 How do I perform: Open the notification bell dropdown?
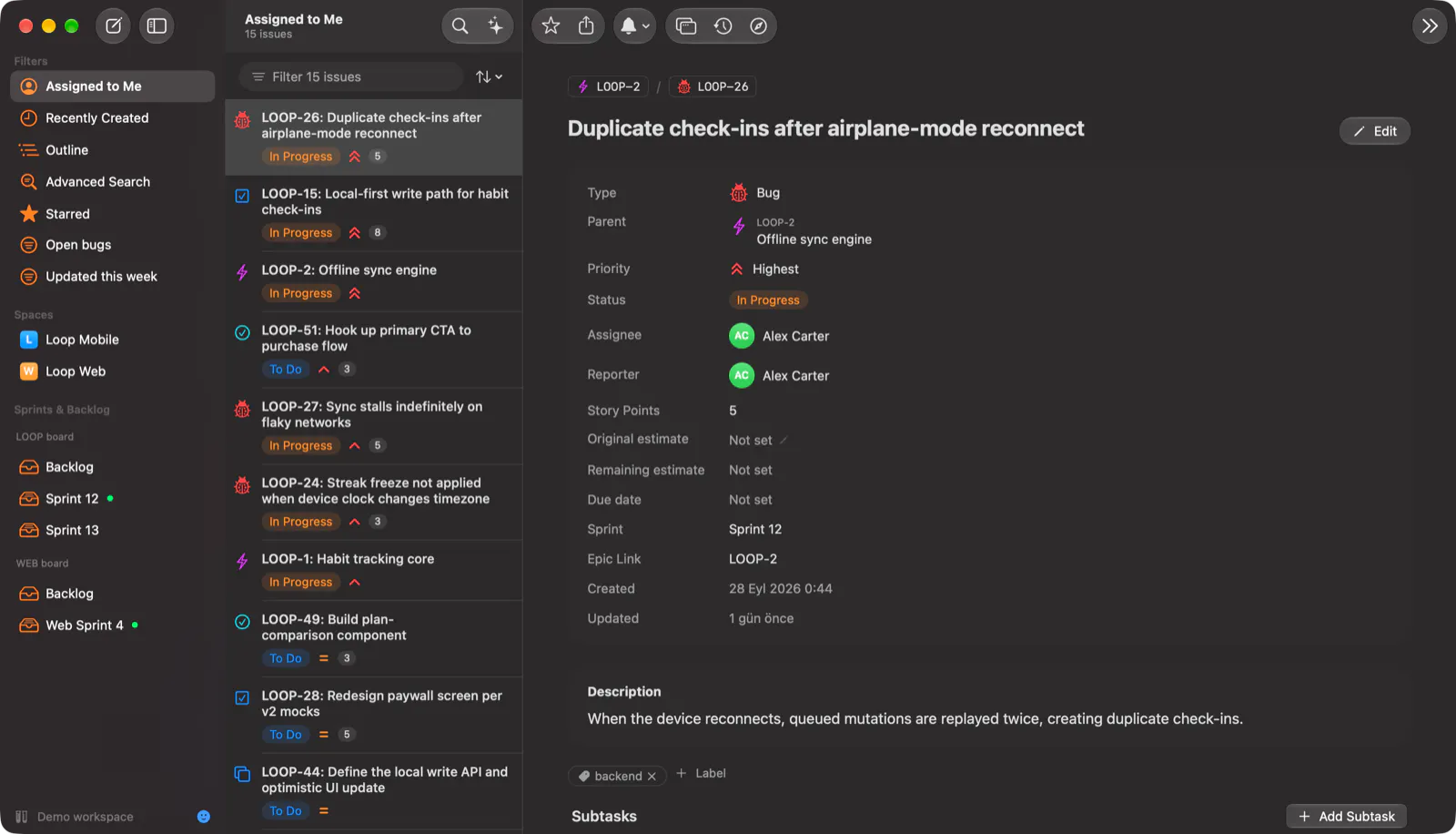pyautogui.click(x=634, y=25)
